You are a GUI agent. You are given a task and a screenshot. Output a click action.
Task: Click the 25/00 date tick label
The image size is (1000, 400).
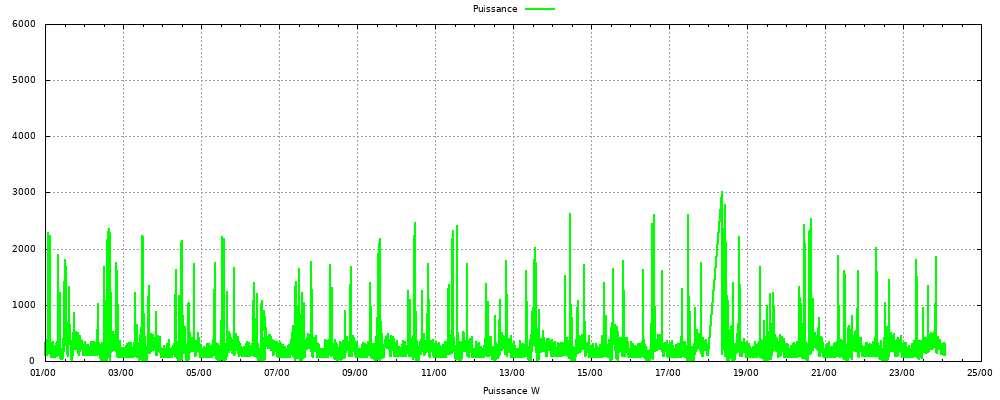pos(979,373)
